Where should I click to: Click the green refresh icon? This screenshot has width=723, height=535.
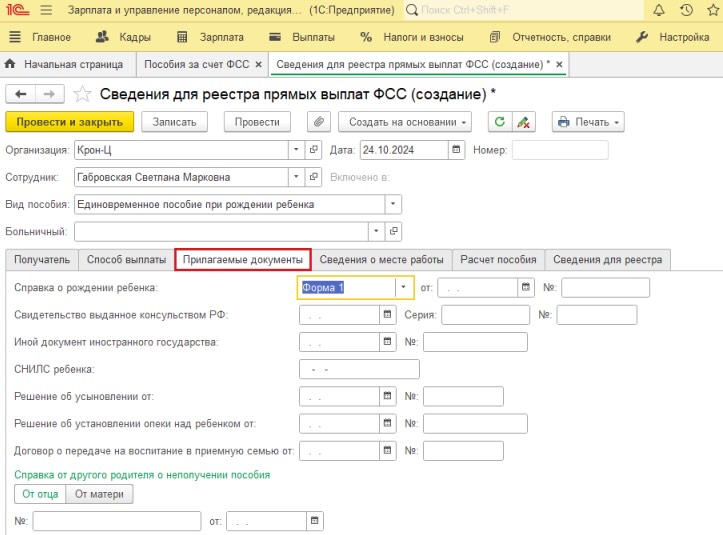coord(500,122)
